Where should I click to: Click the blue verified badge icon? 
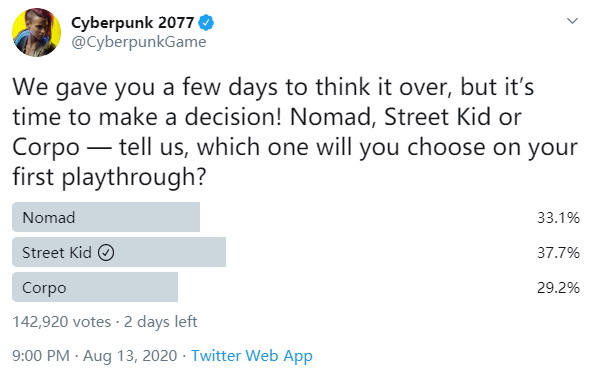[206, 23]
